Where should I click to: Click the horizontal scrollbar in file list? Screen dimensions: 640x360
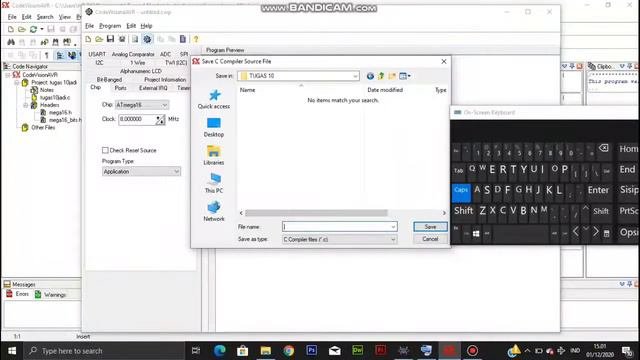316,213
